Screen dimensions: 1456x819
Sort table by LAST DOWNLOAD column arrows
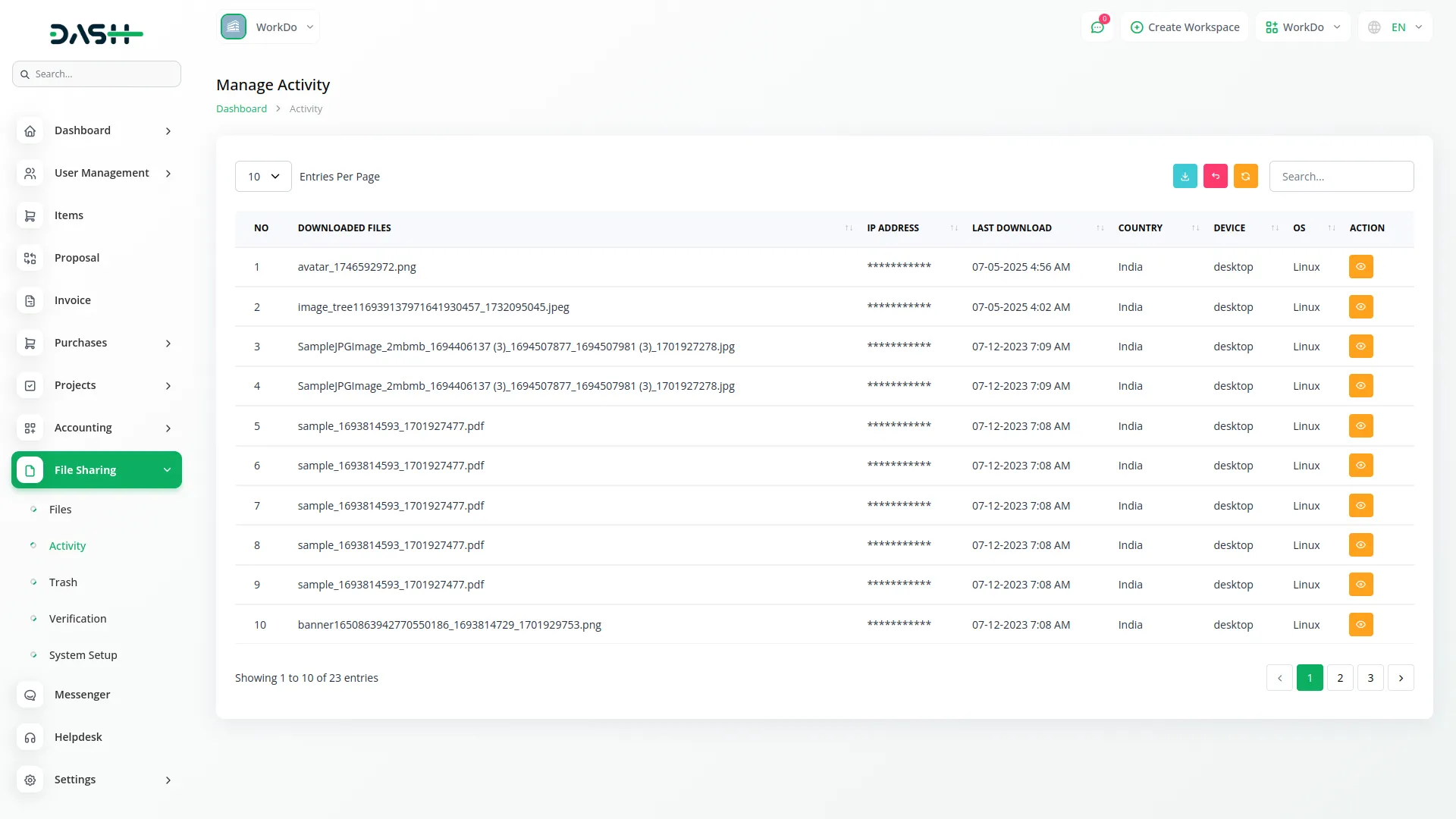coord(1100,227)
